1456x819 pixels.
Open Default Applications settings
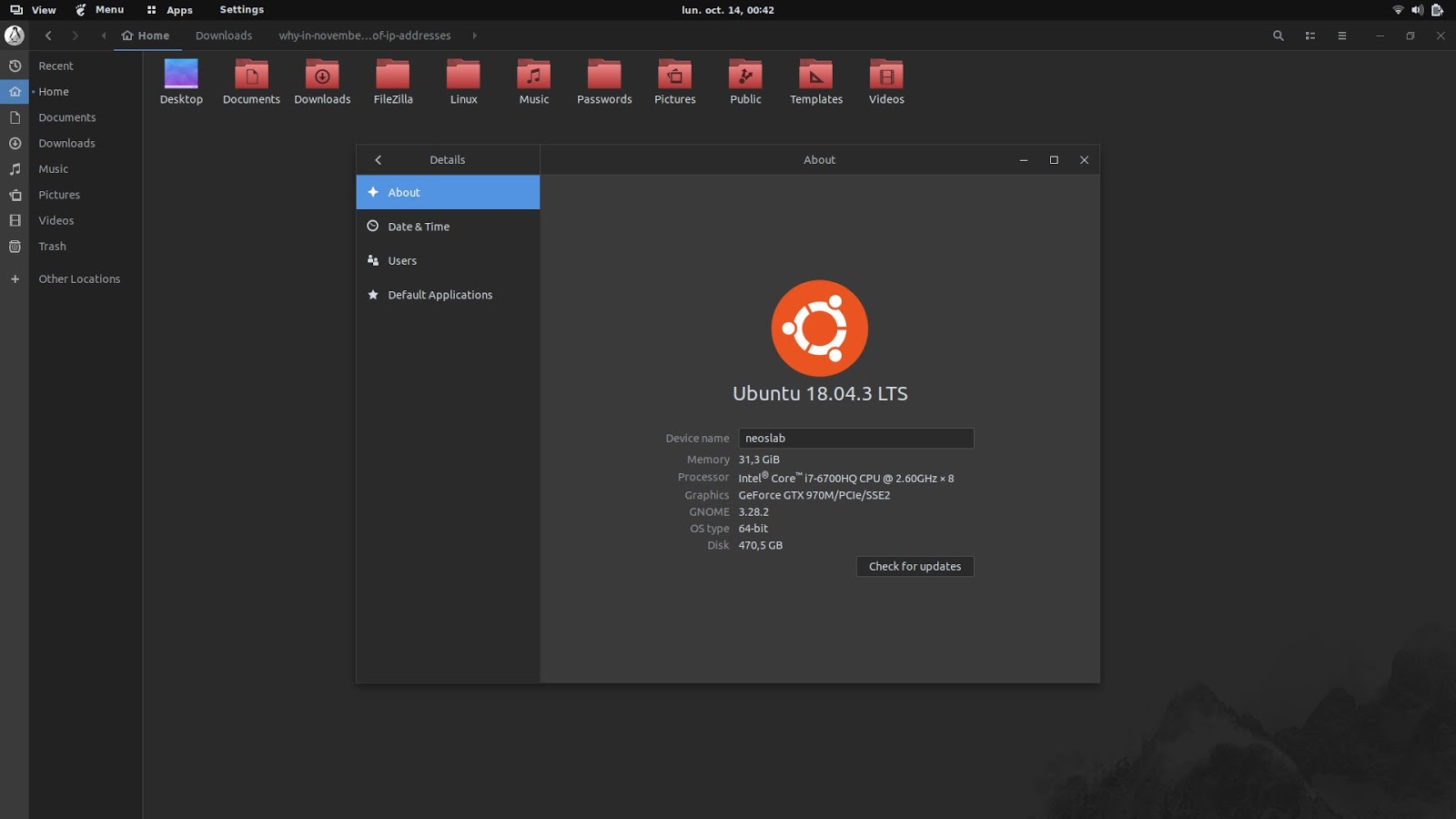click(x=440, y=294)
